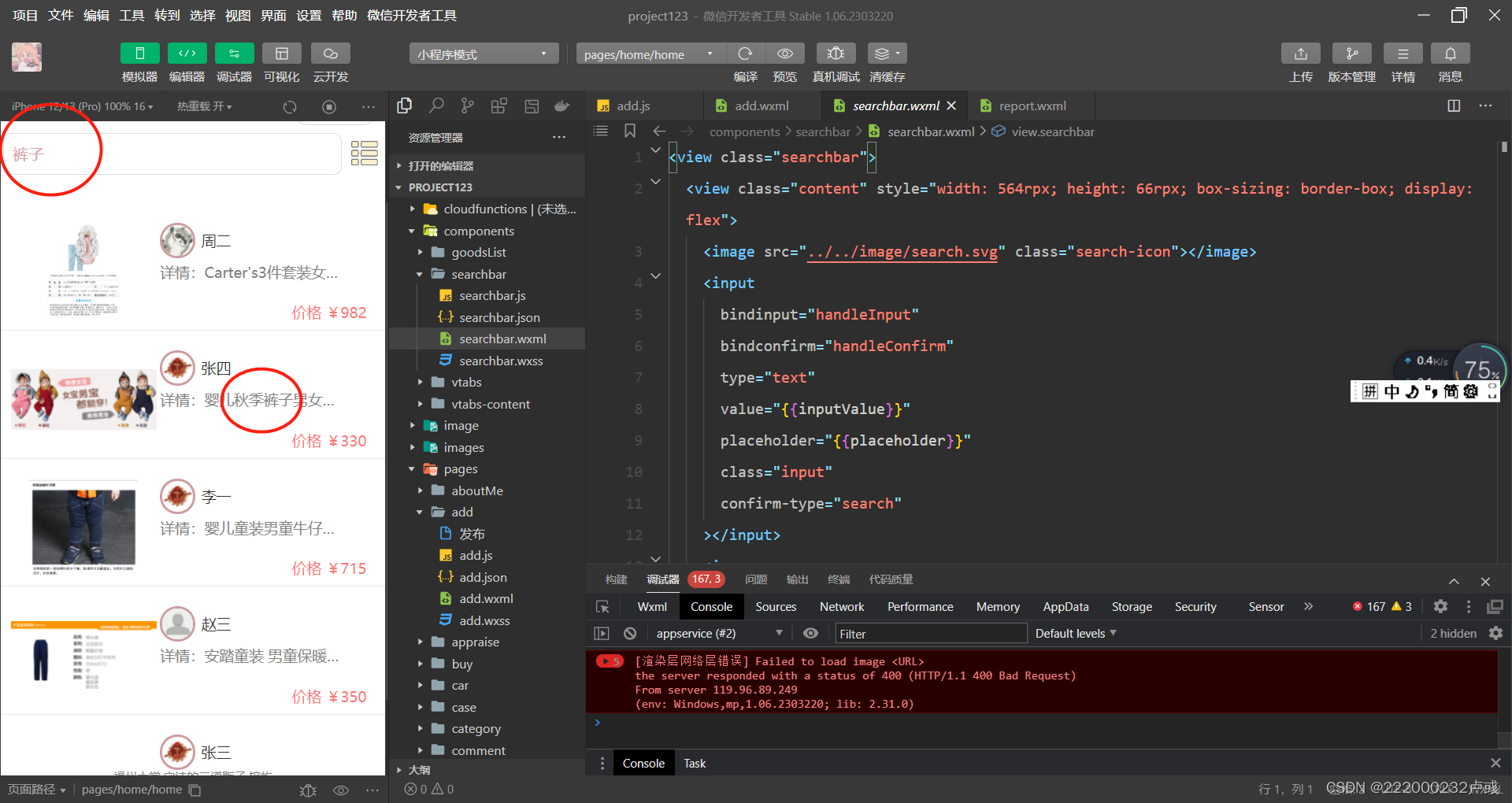Click the compile refresh icon
The height and width of the screenshot is (803, 1512).
[745, 54]
